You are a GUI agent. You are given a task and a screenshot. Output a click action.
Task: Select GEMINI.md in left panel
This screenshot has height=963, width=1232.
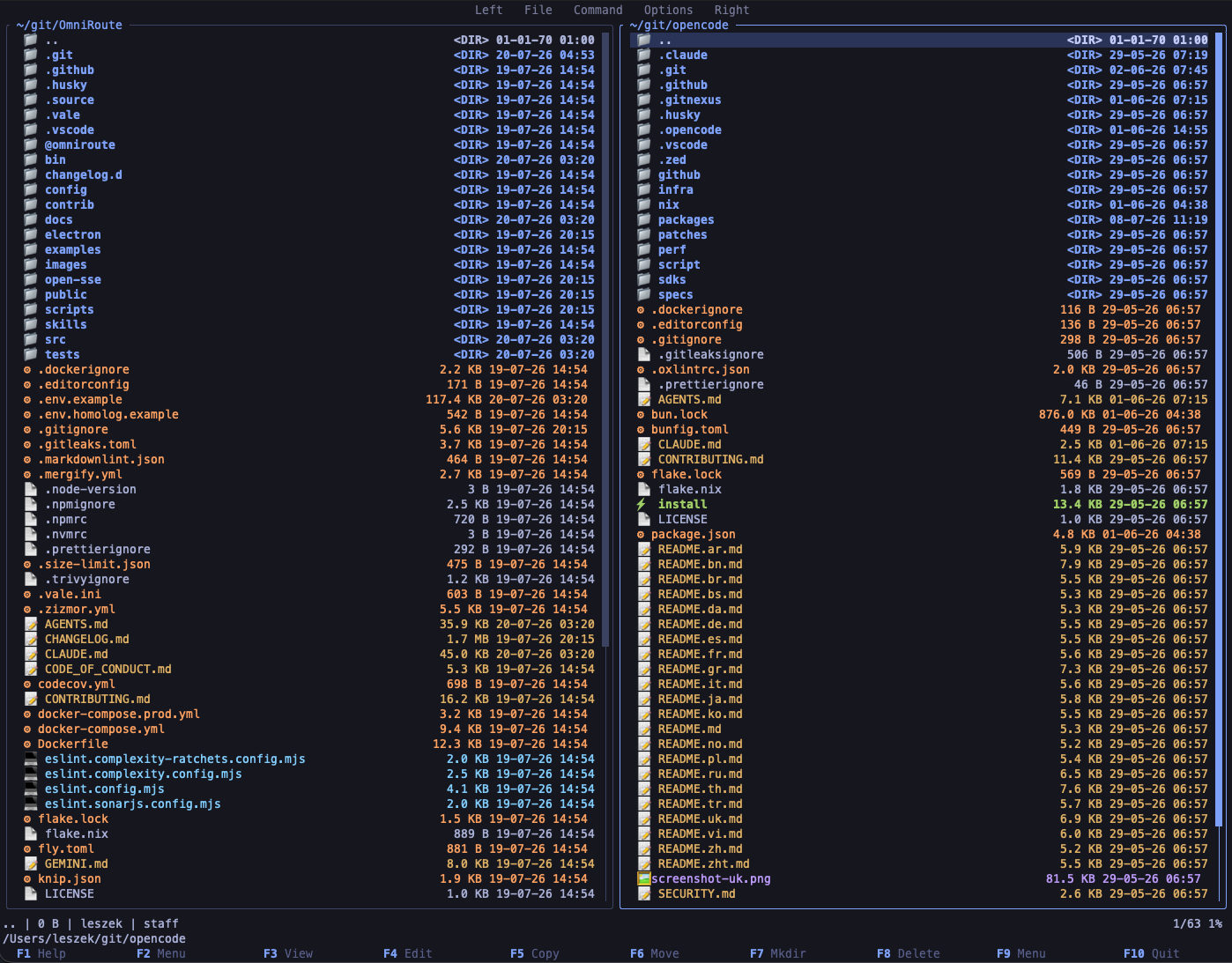77,863
